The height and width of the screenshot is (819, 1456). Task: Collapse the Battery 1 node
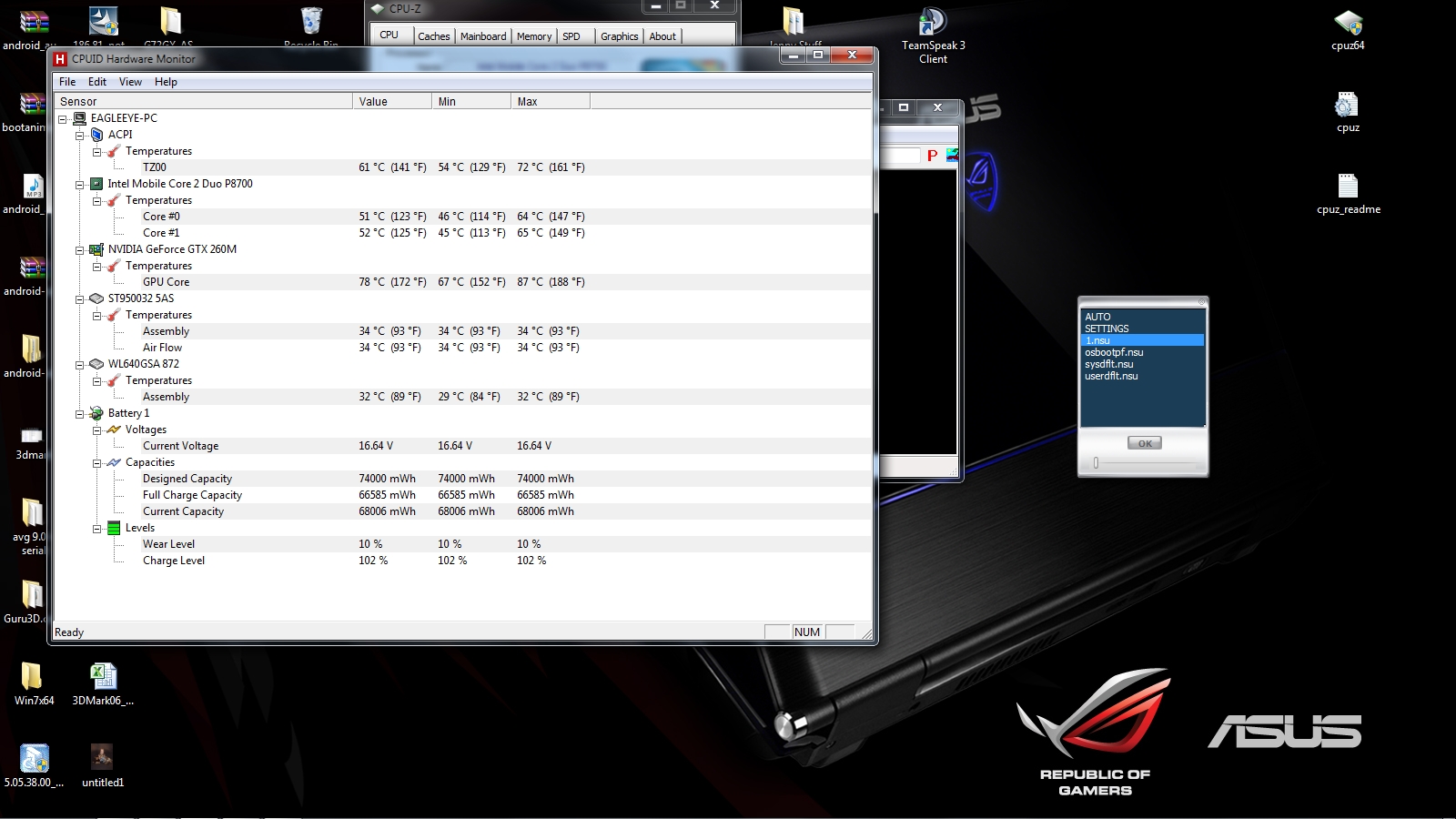pos(80,414)
